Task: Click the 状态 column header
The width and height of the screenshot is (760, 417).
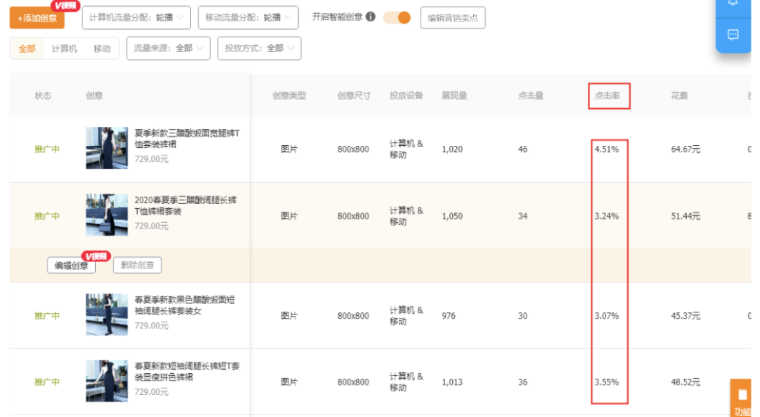Action: point(43,96)
